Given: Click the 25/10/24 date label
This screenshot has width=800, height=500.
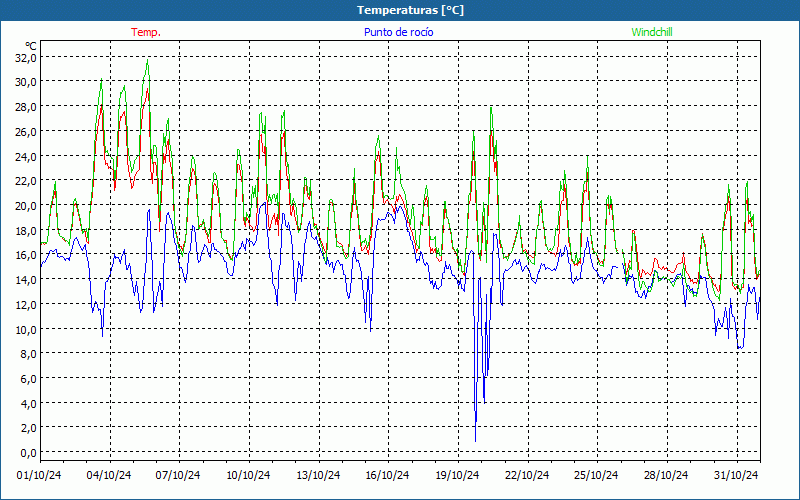Looking at the screenshot, I should coord(596,475).
